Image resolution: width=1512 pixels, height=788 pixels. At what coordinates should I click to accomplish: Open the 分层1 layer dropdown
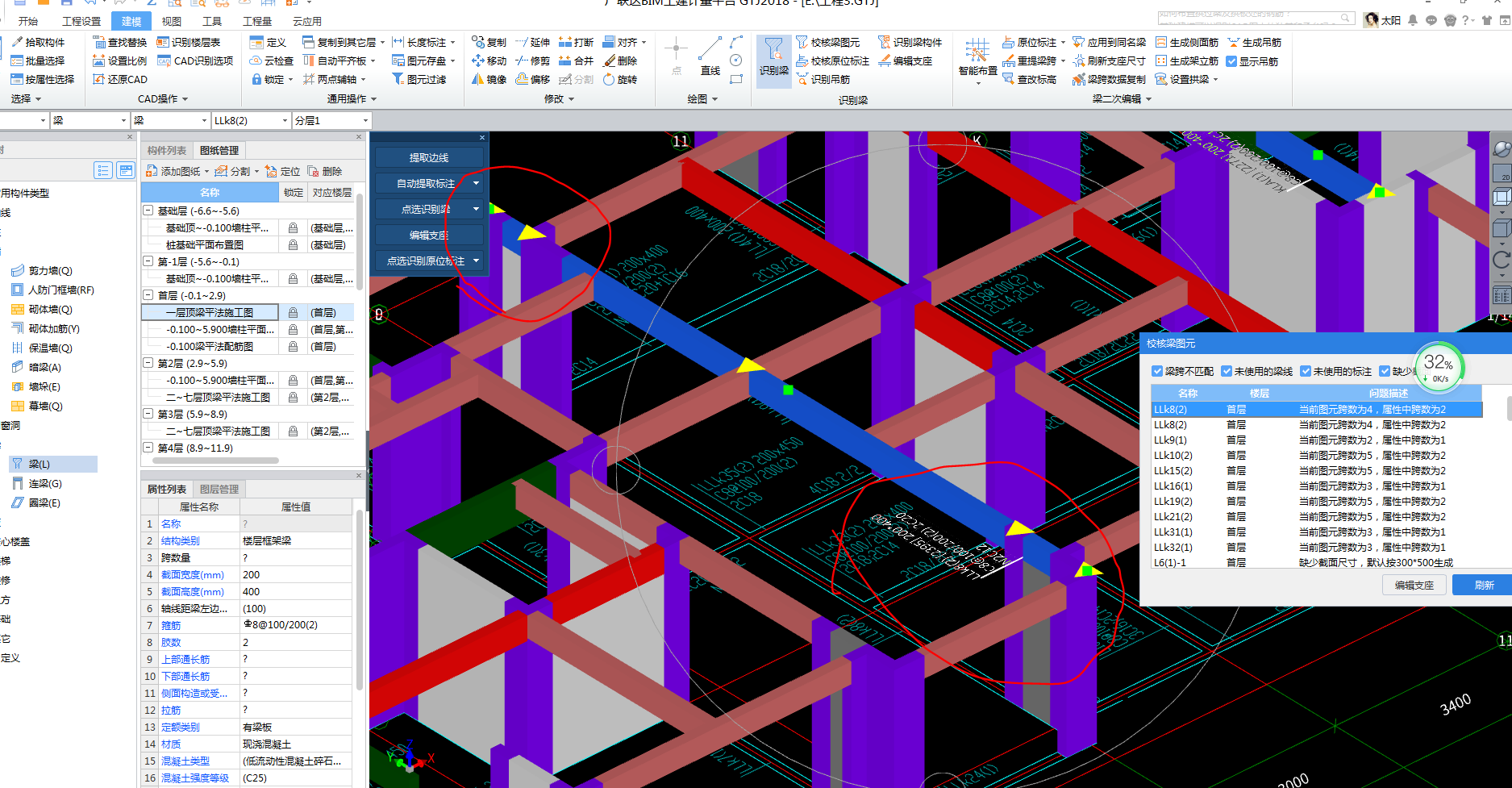pyautogui.click(x=365, y=120)
